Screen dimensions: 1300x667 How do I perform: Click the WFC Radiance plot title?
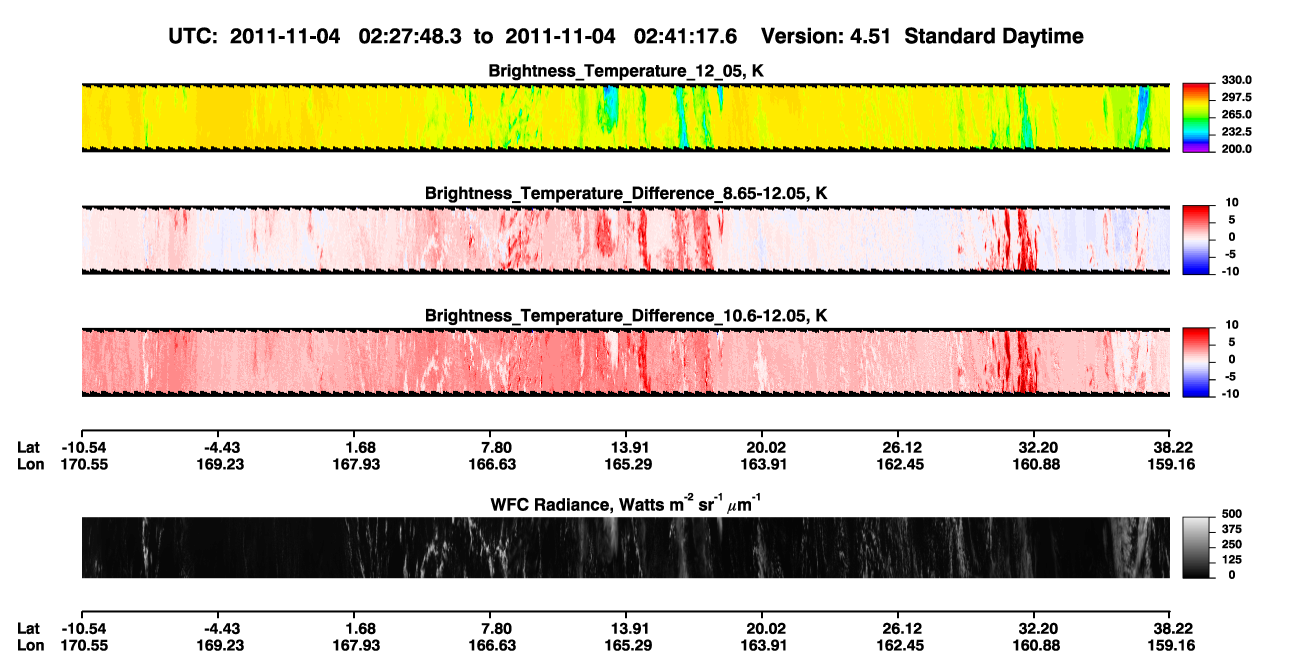pyautogui.click(x=626, y=503)
